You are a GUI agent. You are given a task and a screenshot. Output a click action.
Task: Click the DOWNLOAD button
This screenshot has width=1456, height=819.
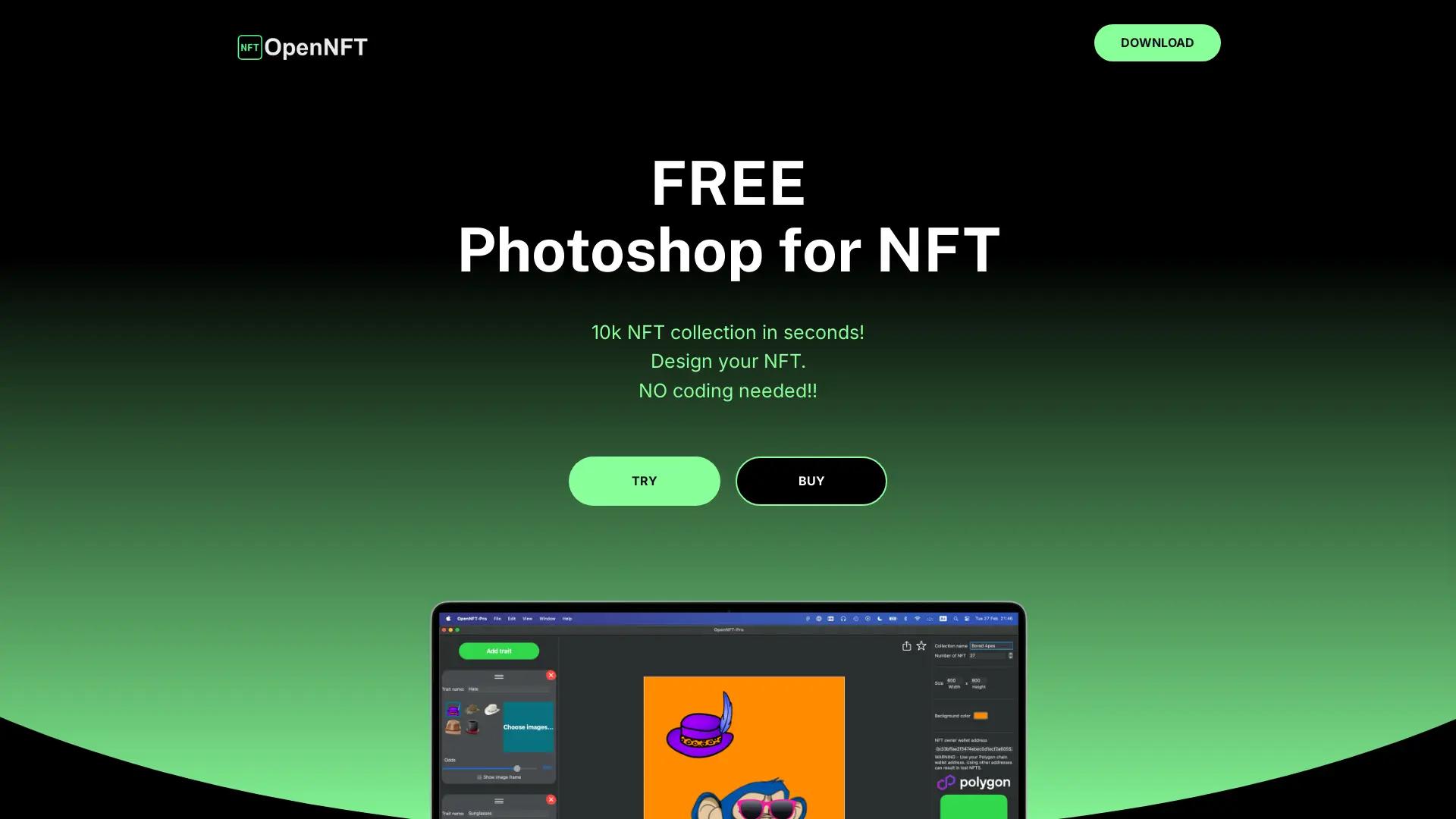[x=1157, y=42]
